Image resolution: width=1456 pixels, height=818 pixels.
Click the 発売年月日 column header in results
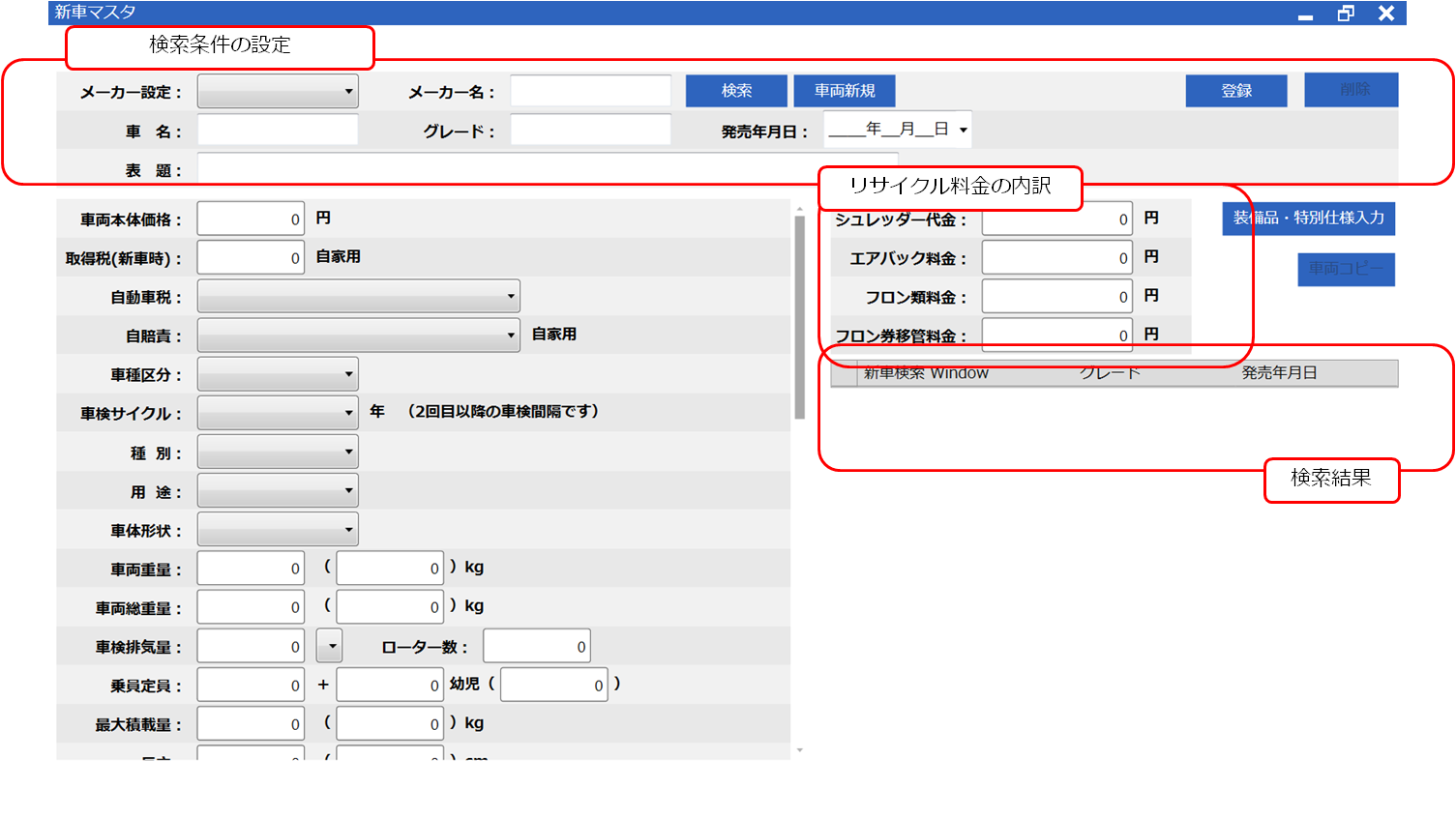coord(1279,373)
